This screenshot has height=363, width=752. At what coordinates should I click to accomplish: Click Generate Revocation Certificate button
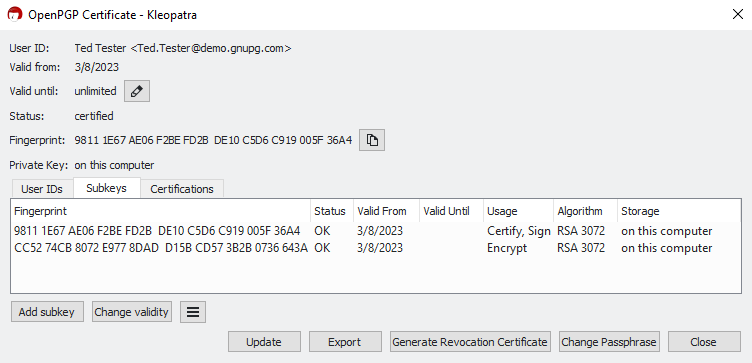pyautogui.click(x=470, y=342)
